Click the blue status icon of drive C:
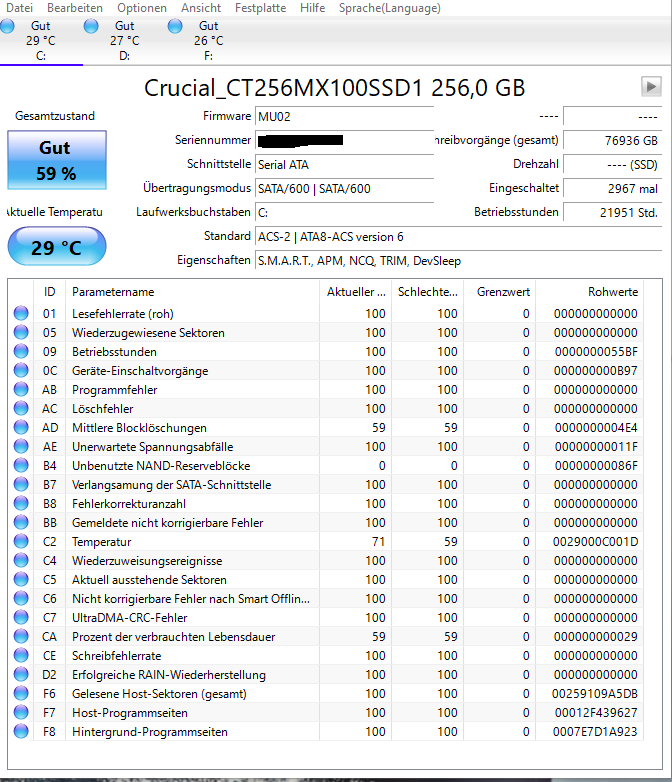The width and height of the screenshot is (672, 782). (x=7, y=26)
